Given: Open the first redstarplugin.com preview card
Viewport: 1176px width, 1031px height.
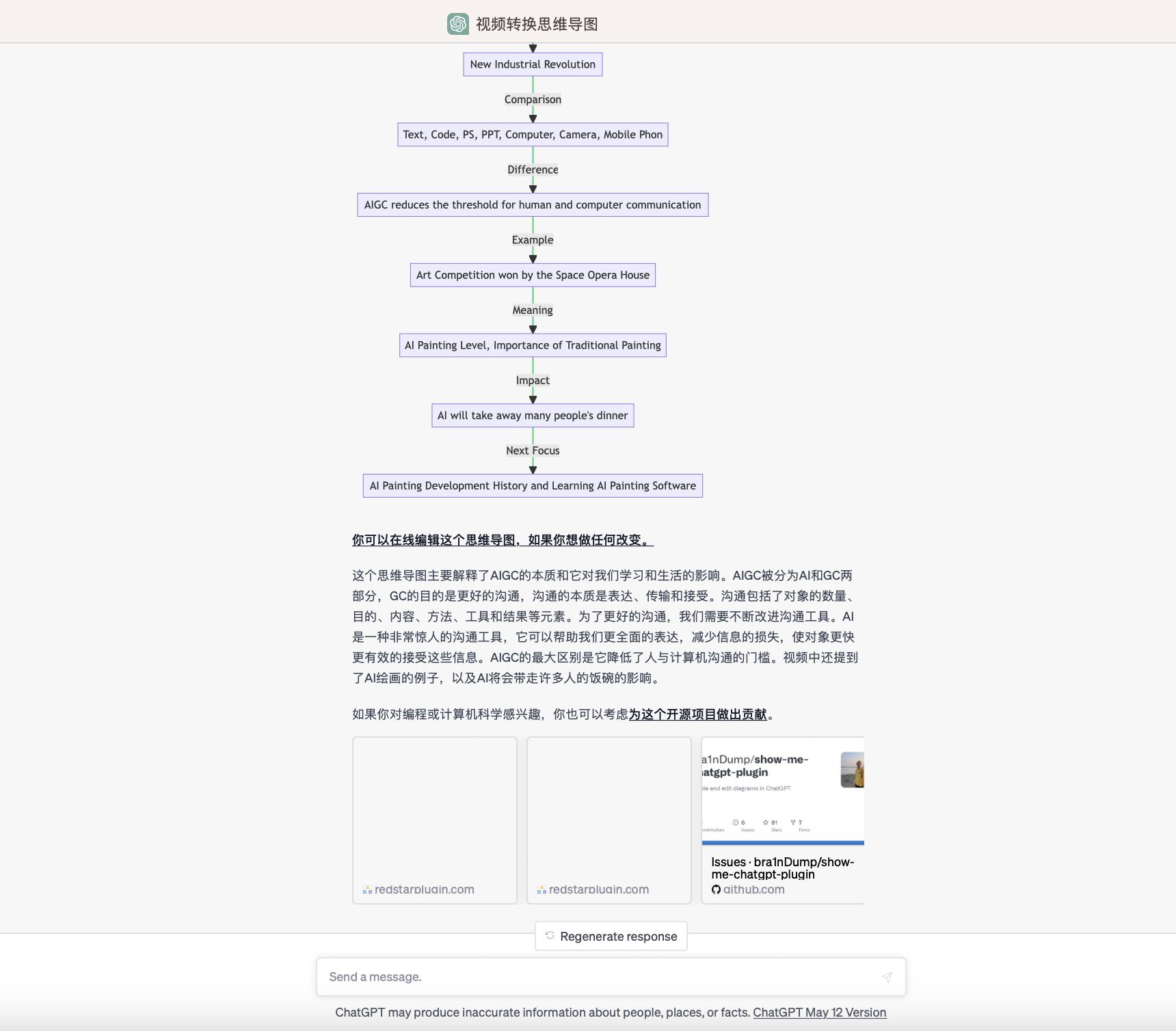Looking at the screenshot, I should pos(434,820).
